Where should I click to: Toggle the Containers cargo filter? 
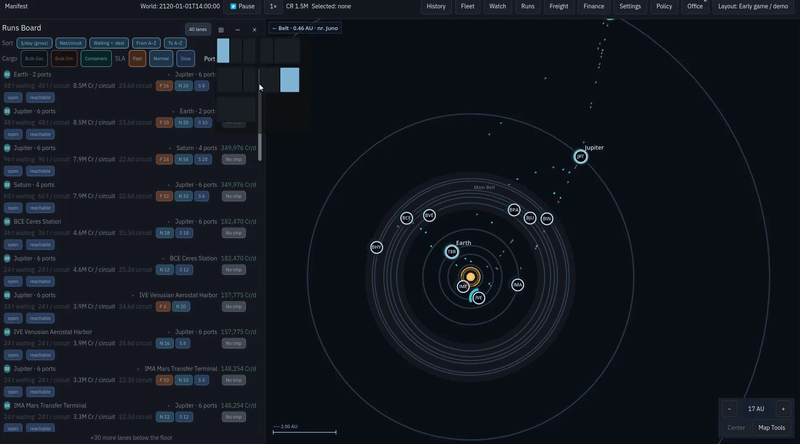pyautogui.click(x=96, y=59)
